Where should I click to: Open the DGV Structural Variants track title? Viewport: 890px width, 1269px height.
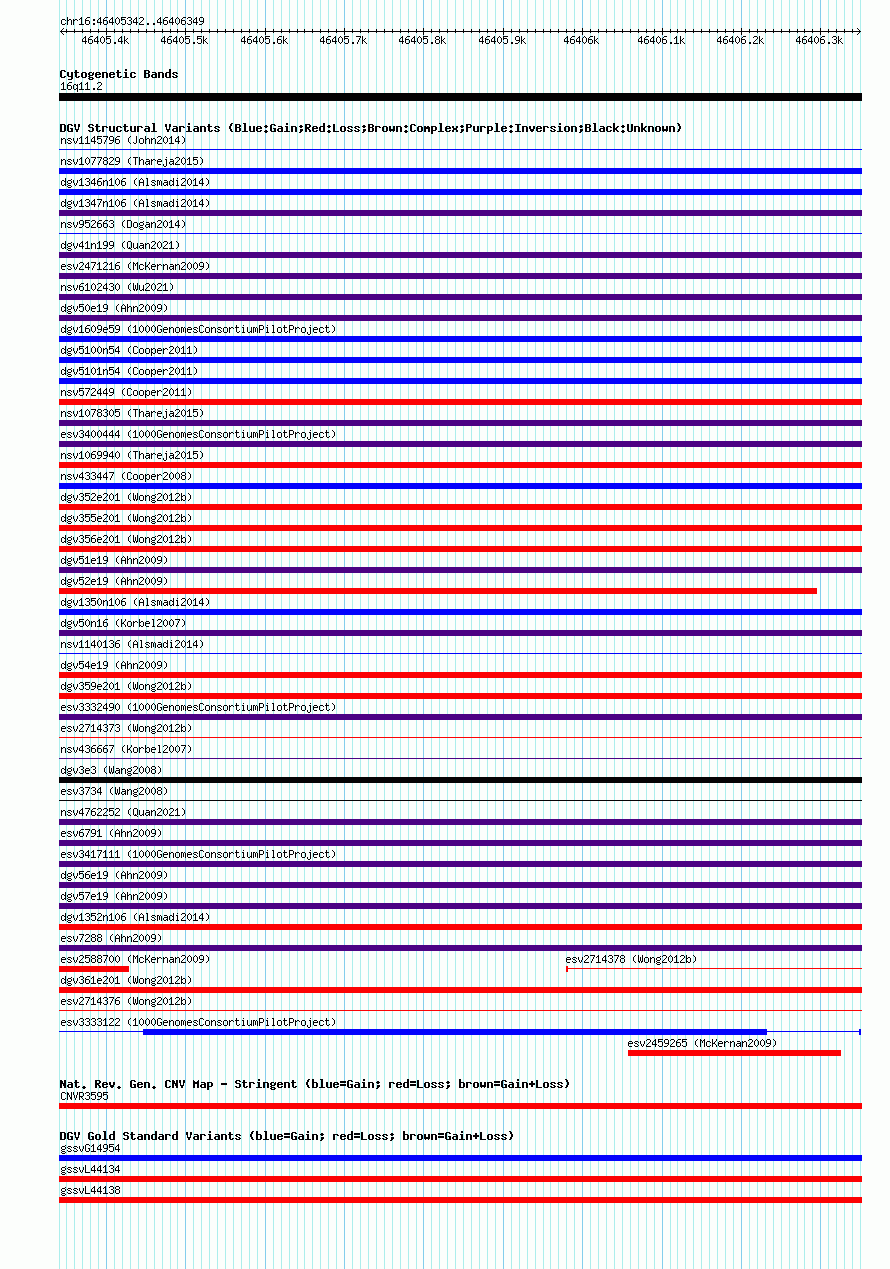coord(371,128)
